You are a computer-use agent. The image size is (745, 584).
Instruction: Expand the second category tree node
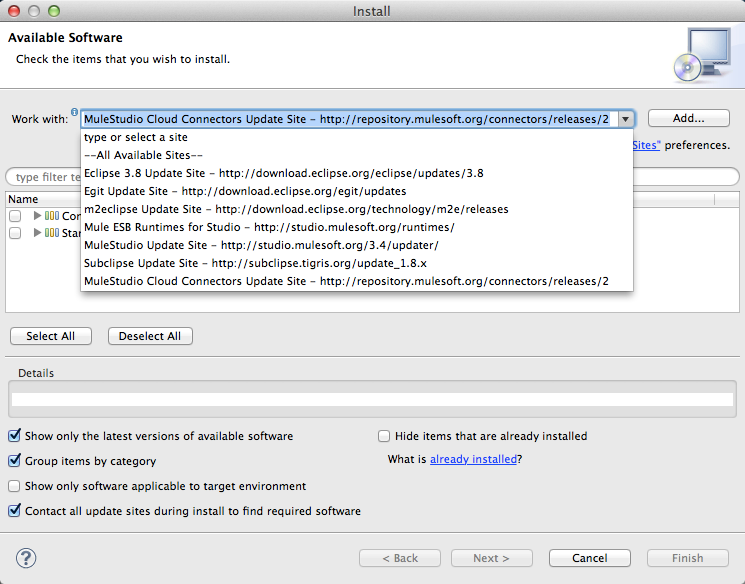[x=38, y=233]
